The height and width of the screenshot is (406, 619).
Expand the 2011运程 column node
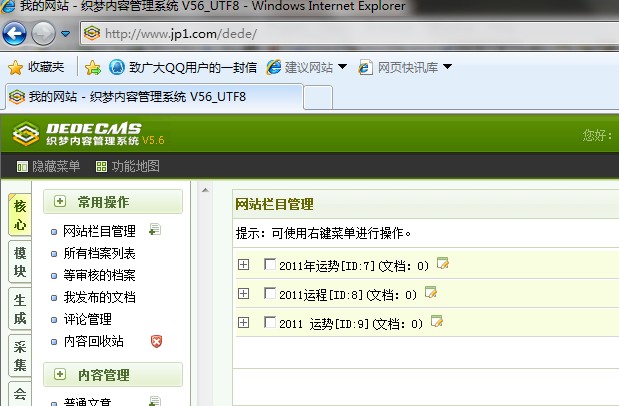click(243, 294)
